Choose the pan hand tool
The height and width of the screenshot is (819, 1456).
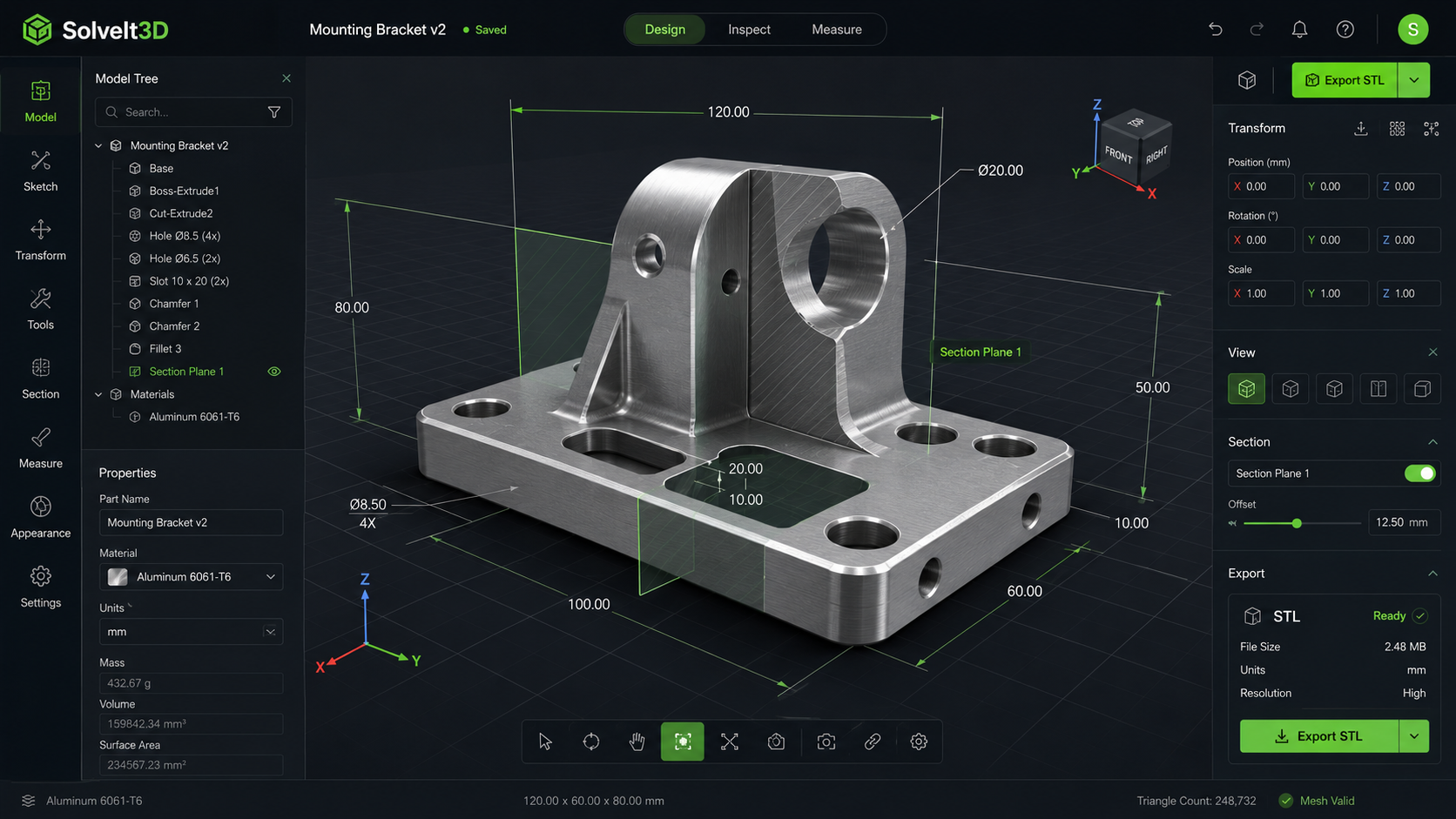tap(637, 742)
